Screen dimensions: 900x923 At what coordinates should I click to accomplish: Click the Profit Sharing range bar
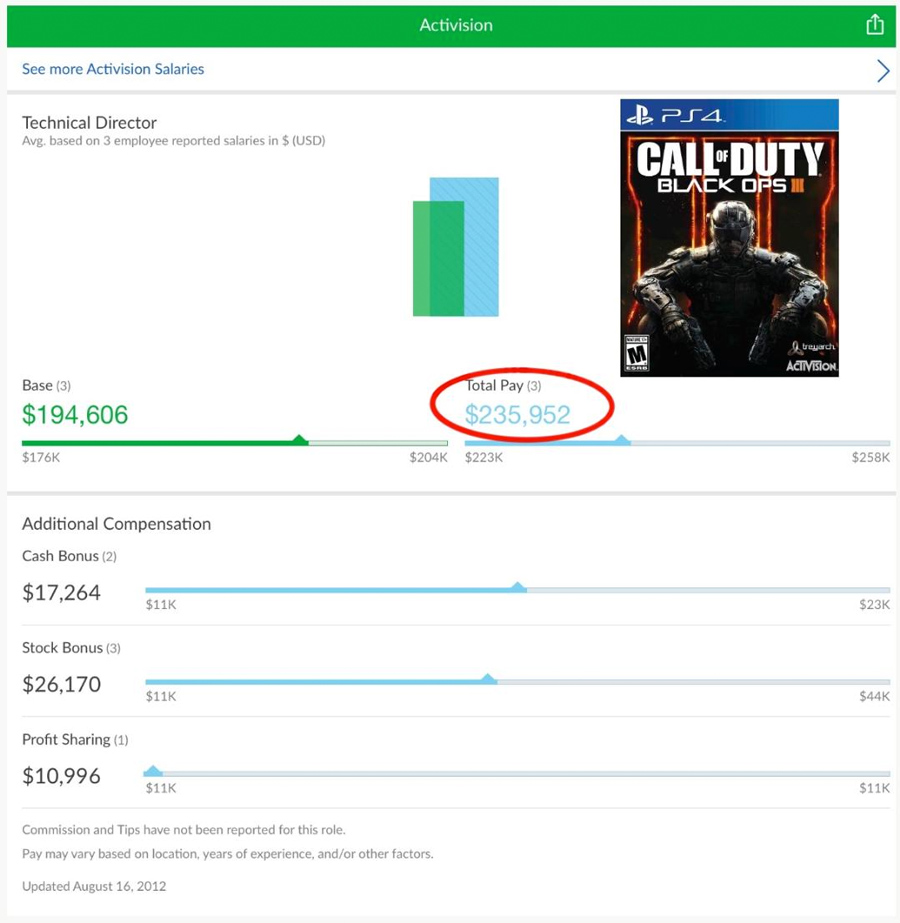tap(517, 772)
